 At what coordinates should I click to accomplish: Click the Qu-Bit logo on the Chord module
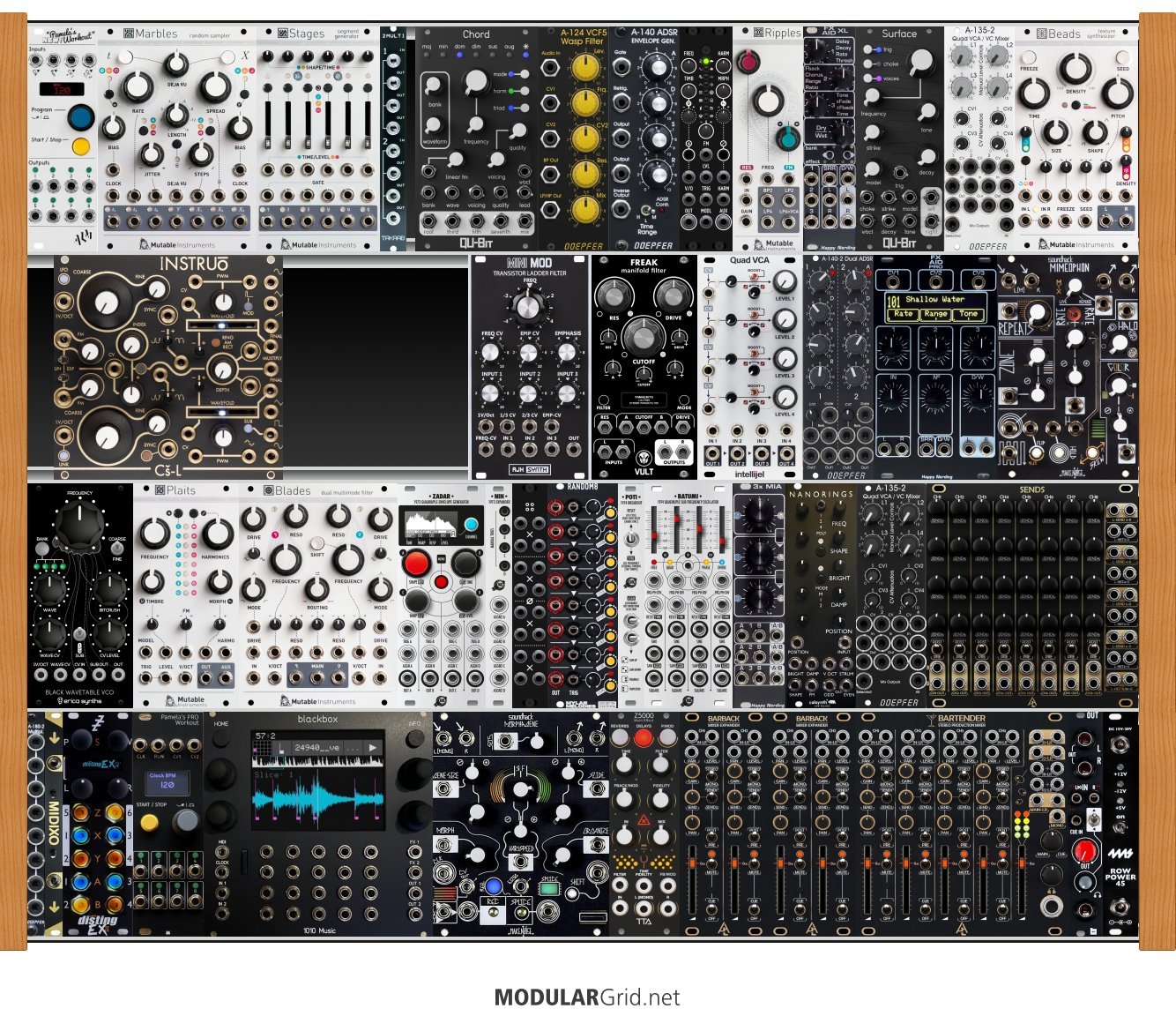476,243
